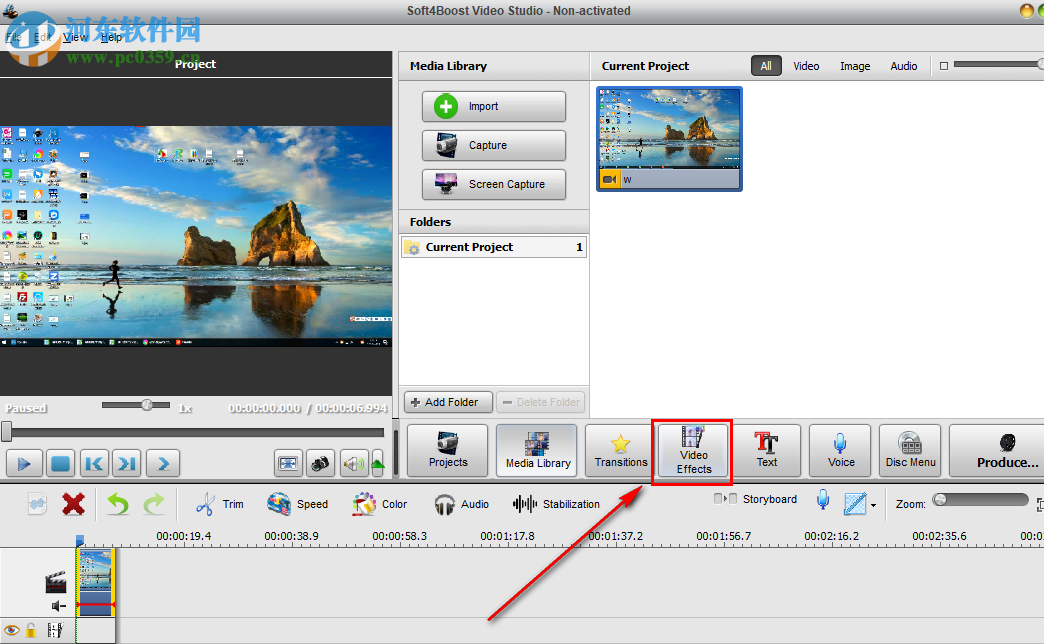Image resolution: width=1044 pixels, height=644 pixels.
Task: Go to next scene arrow
Action: click(x=163, y=464)
